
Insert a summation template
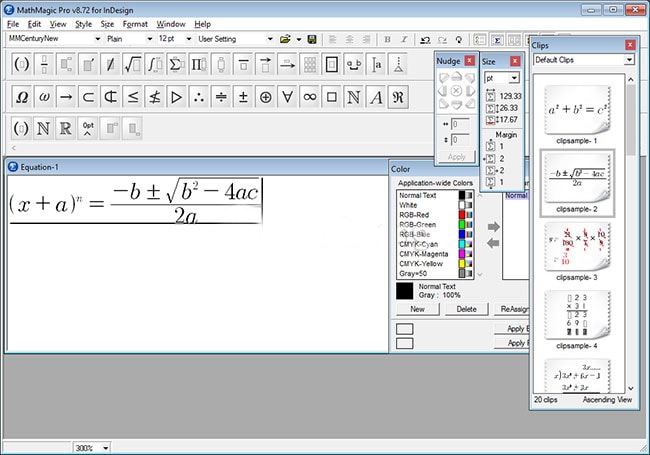(x=177, y=64)
